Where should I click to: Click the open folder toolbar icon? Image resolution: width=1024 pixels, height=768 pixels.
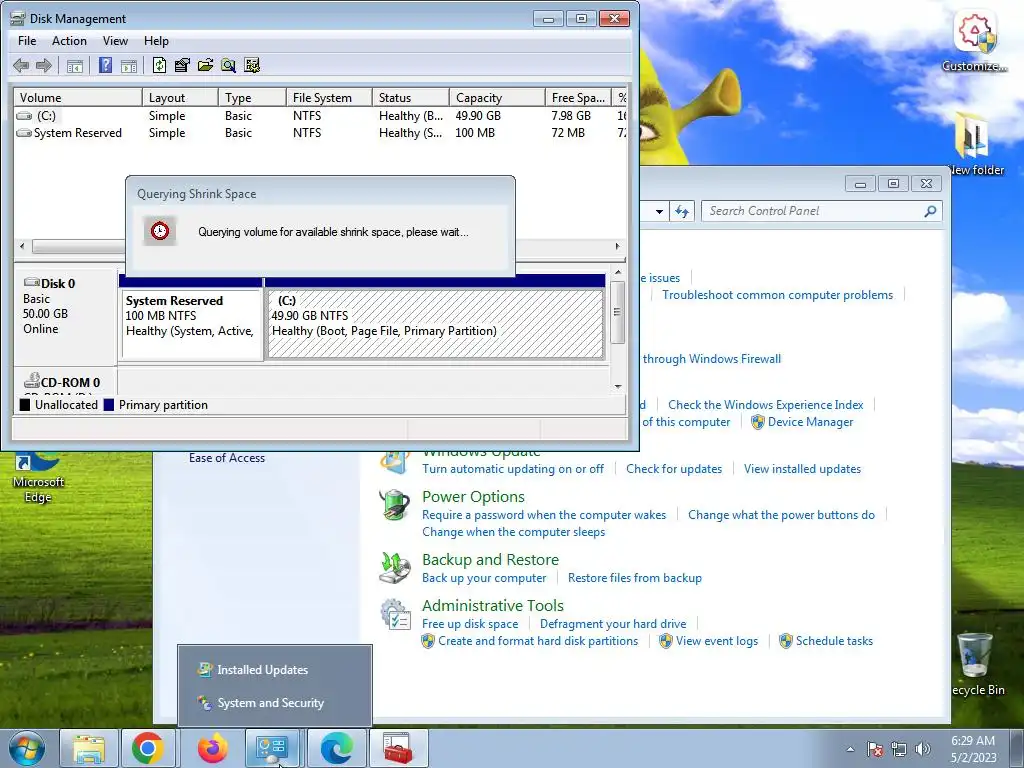click(x=206, y=65)
